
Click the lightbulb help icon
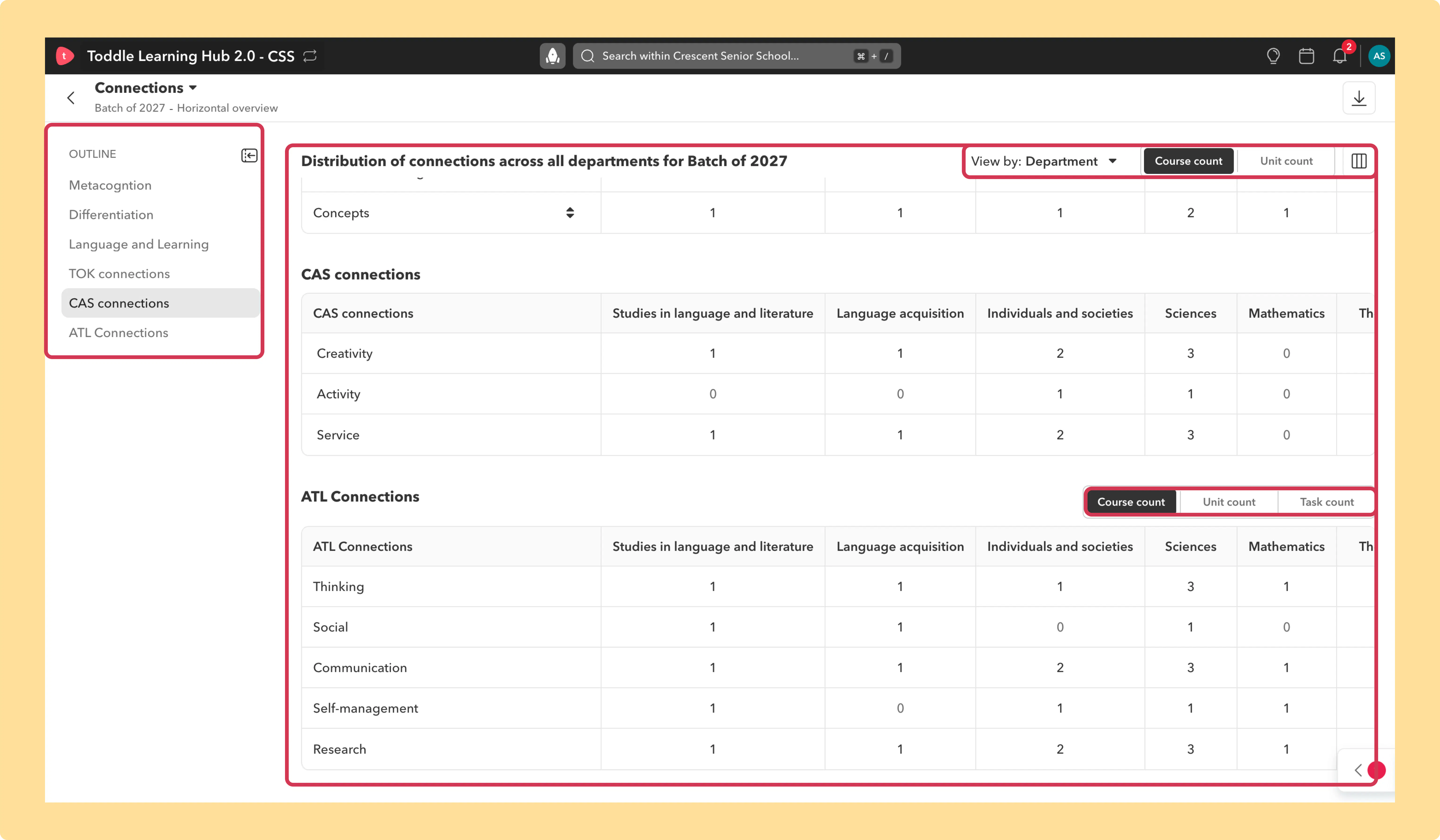coord(1273,56)
